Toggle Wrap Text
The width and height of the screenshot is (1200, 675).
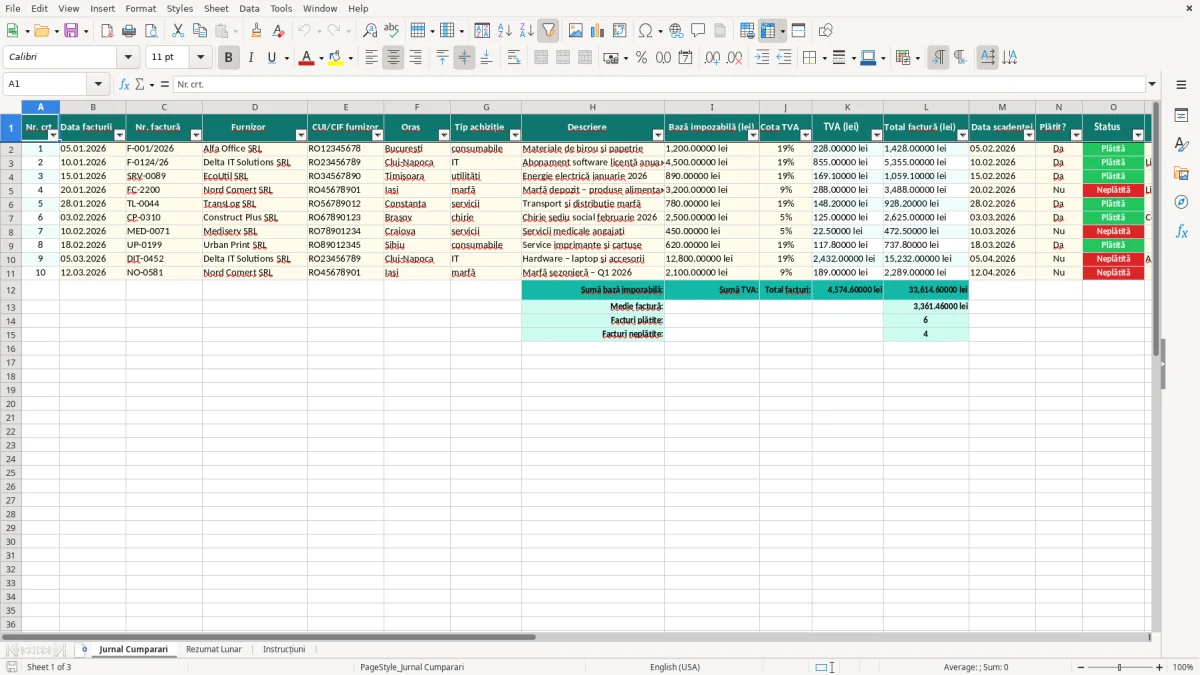pyautogui.click(x=514, y=58)
